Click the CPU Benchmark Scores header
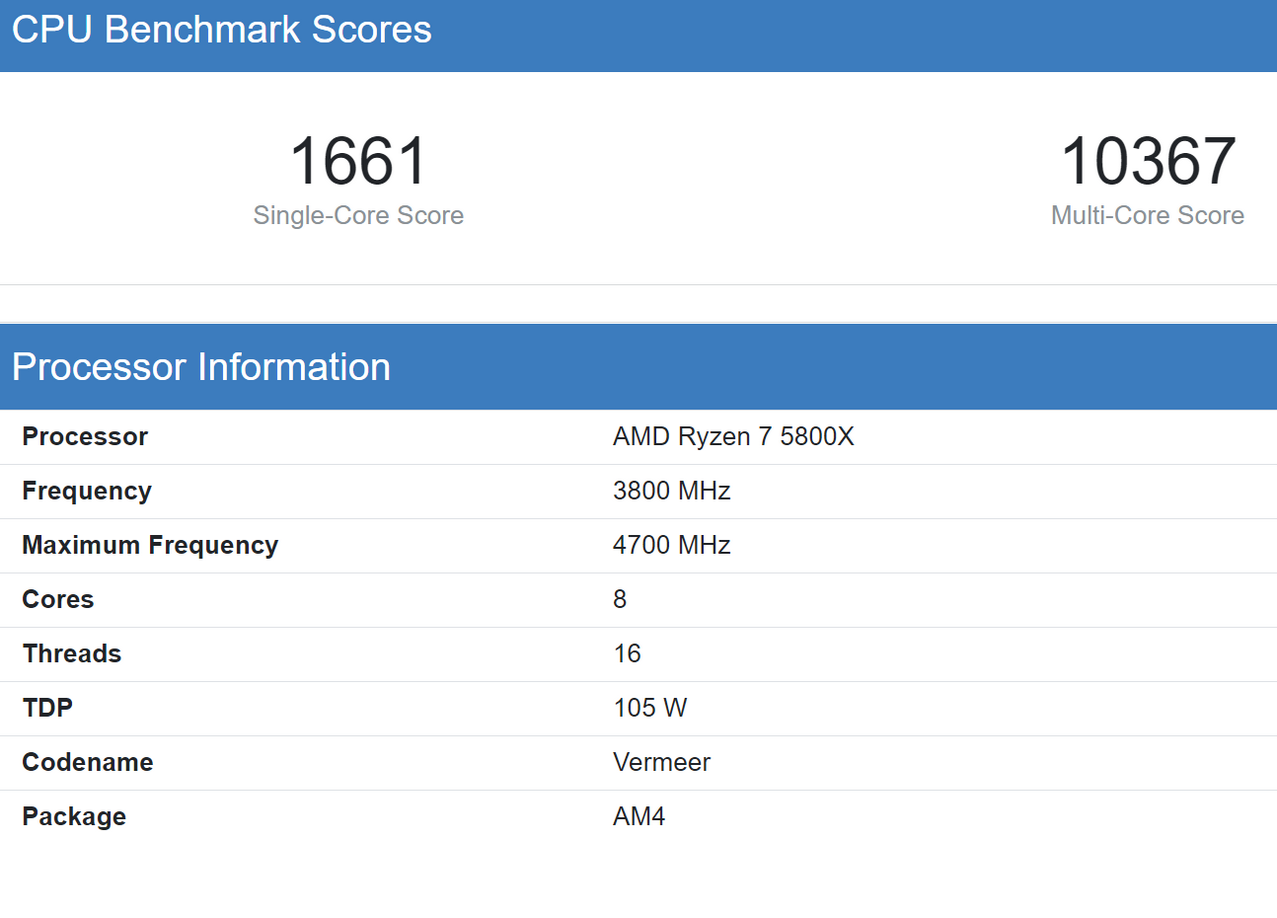 pos(222,30)
